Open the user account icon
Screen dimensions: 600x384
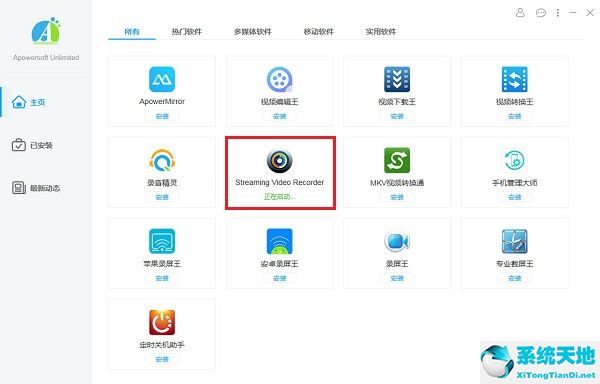(520, 13)
